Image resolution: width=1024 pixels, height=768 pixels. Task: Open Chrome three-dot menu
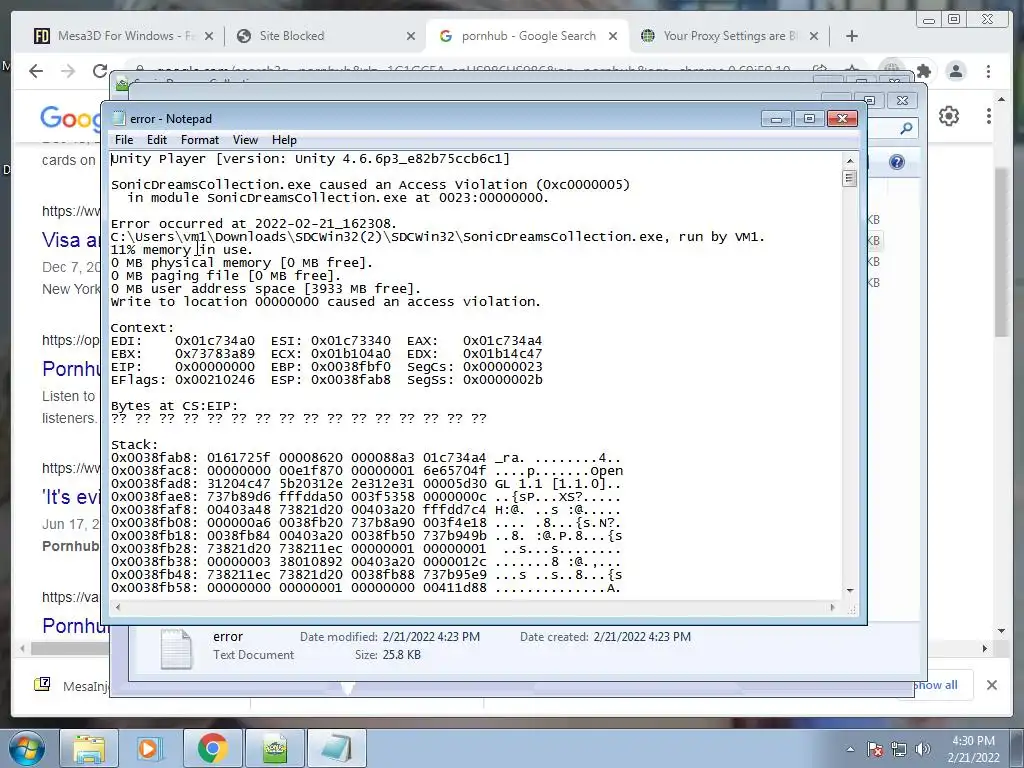pyautogui.click(x=989, y=71)
